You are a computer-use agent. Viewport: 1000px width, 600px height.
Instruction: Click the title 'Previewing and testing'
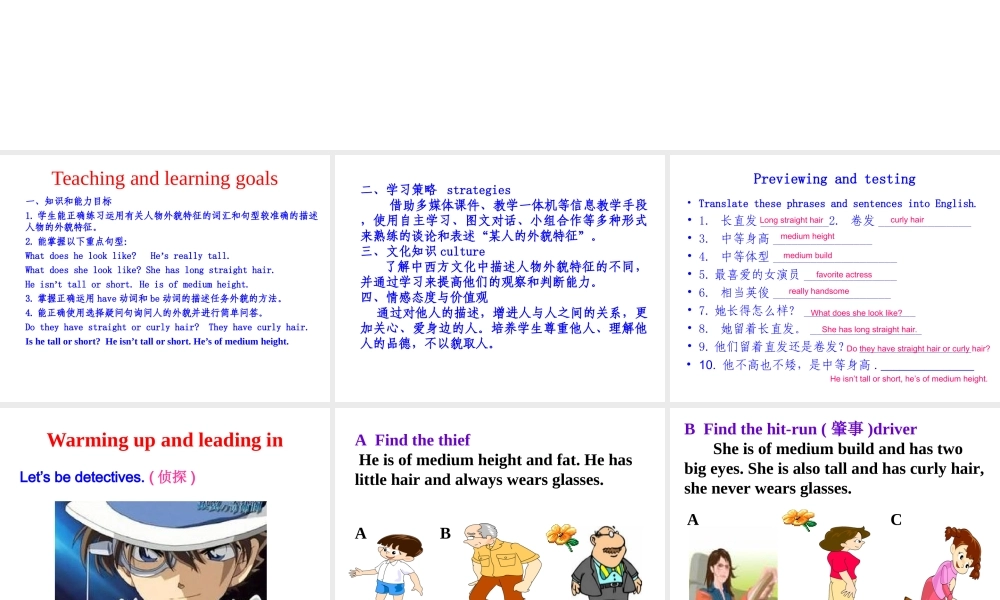tap(834, 179)
